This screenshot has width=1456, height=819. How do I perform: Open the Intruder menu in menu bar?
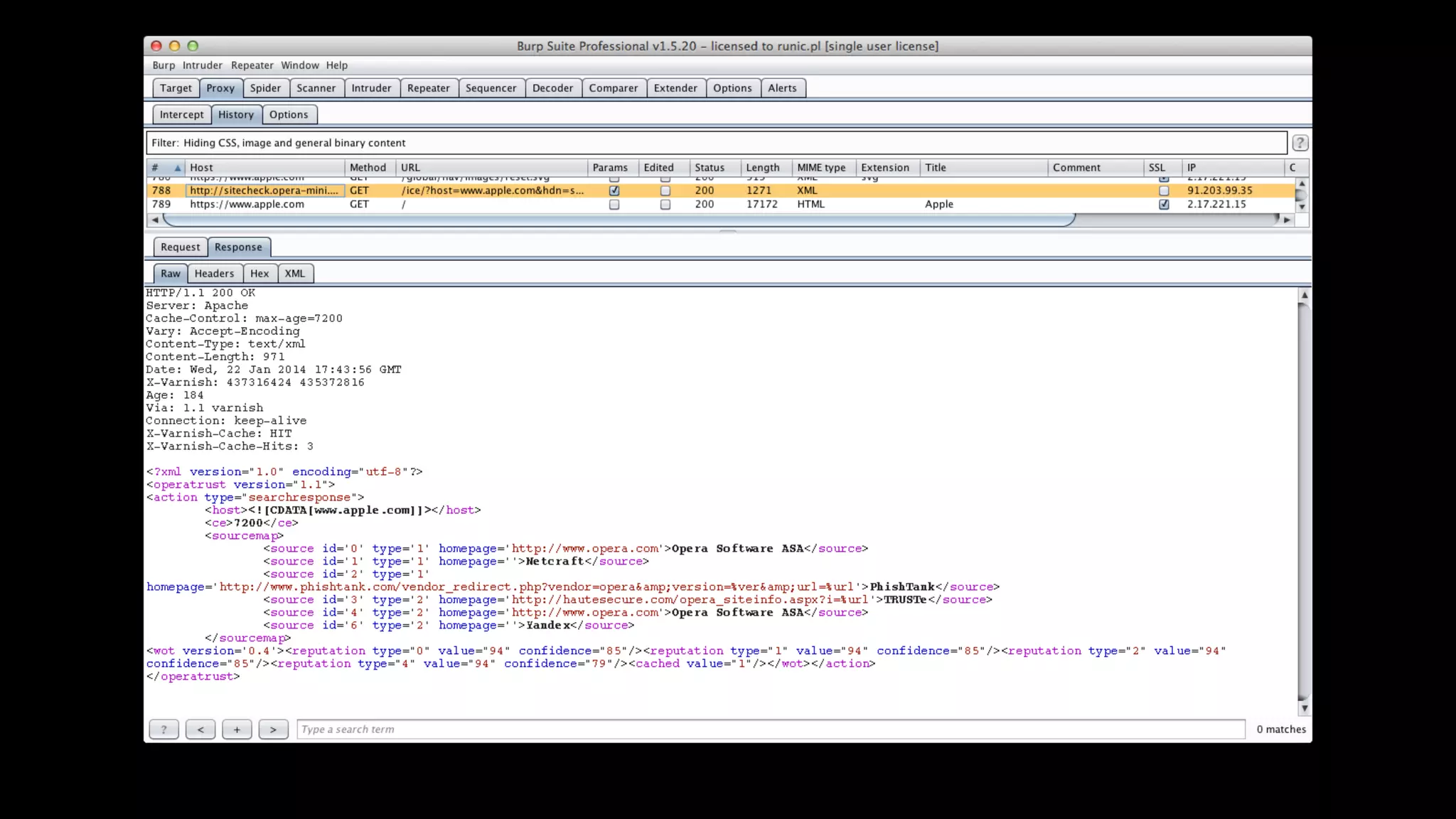tap(202, 65)
